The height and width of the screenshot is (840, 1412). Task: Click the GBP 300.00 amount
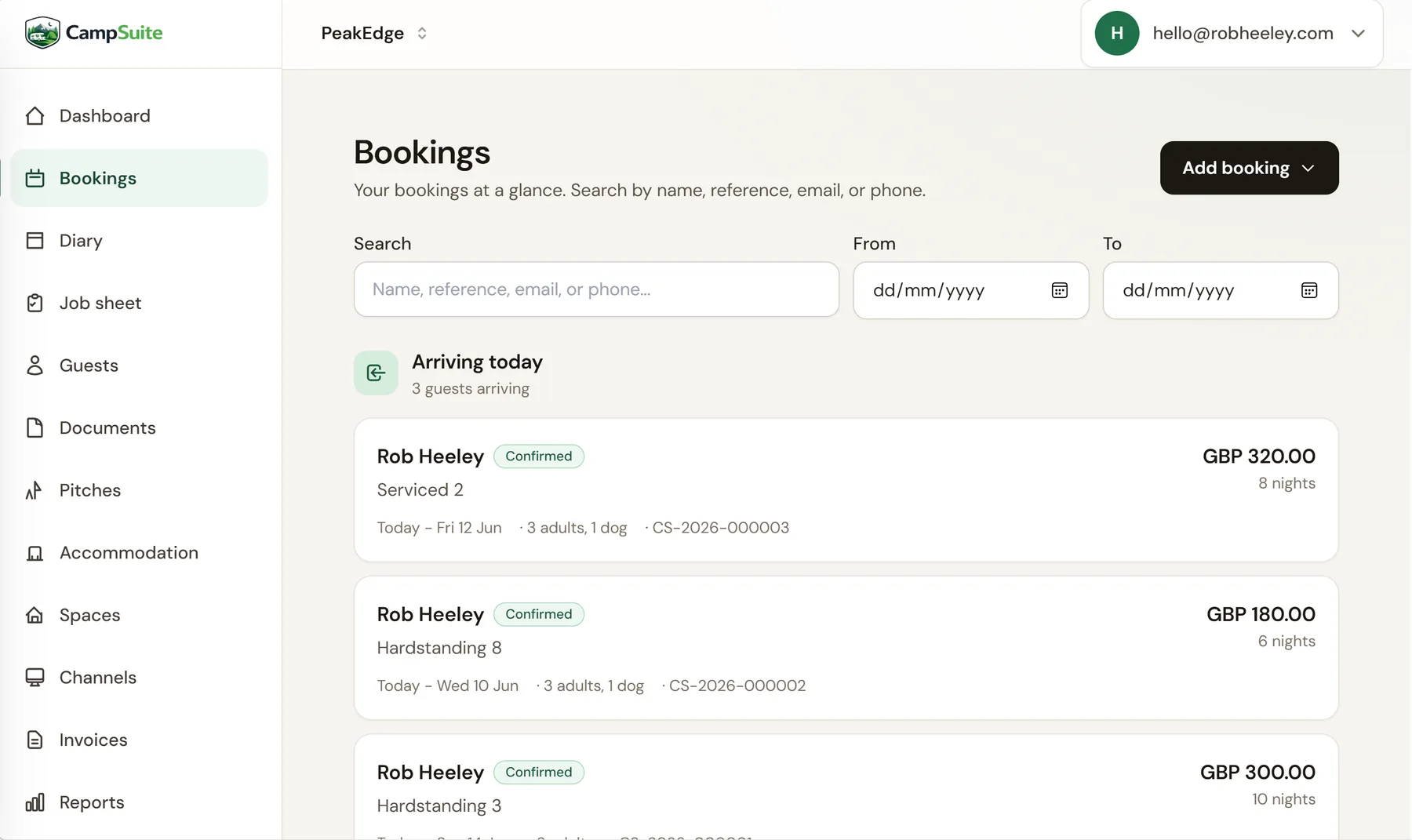(x=1257, y=773)
